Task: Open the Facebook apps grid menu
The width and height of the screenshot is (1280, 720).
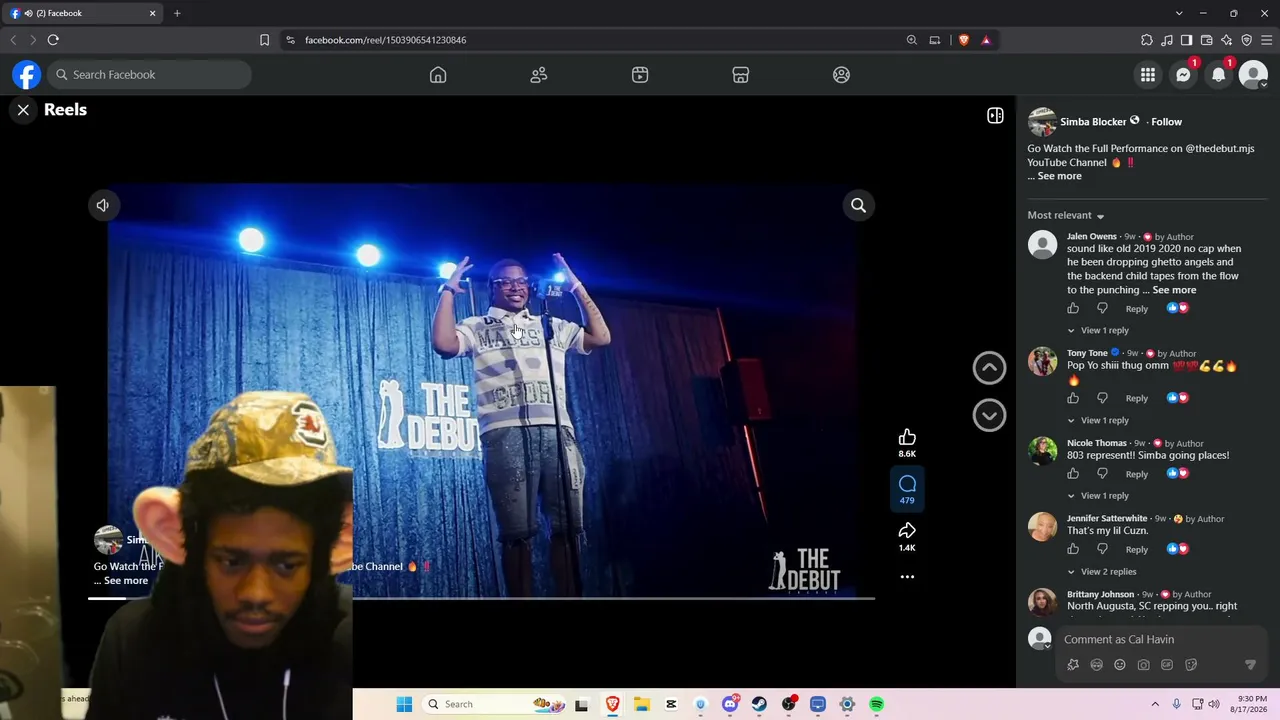Action: click(1148, 75)
